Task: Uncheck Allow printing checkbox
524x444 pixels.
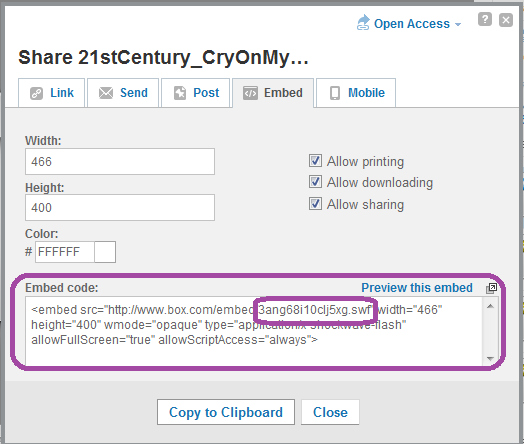Action: click(x=315, y=161)
